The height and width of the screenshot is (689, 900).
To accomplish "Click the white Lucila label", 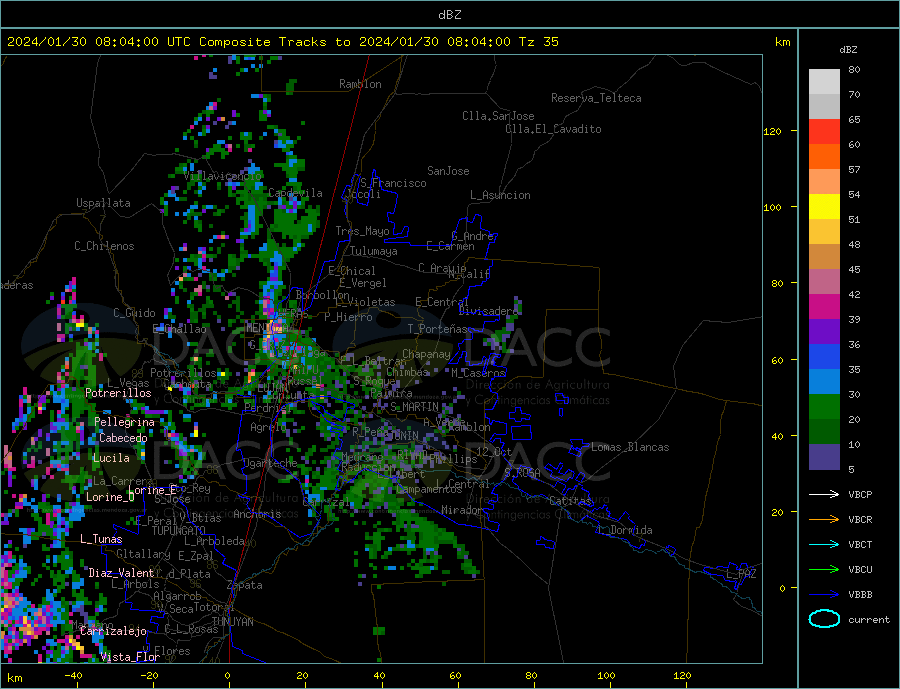I will coord(111,458).
